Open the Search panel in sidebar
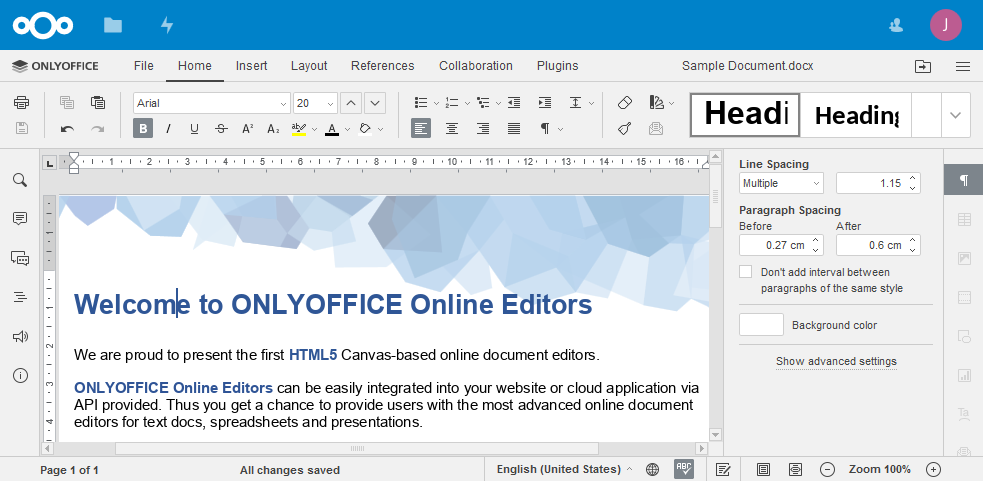The image size is (983, 481). tap(20, 181)
